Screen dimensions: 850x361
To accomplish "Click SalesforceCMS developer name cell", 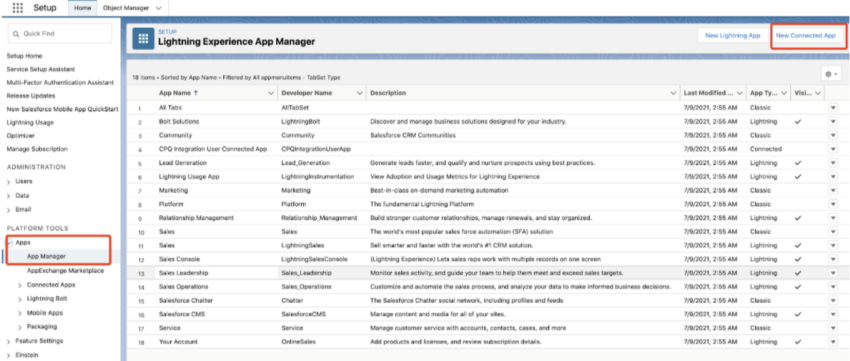I will [303, 314].
